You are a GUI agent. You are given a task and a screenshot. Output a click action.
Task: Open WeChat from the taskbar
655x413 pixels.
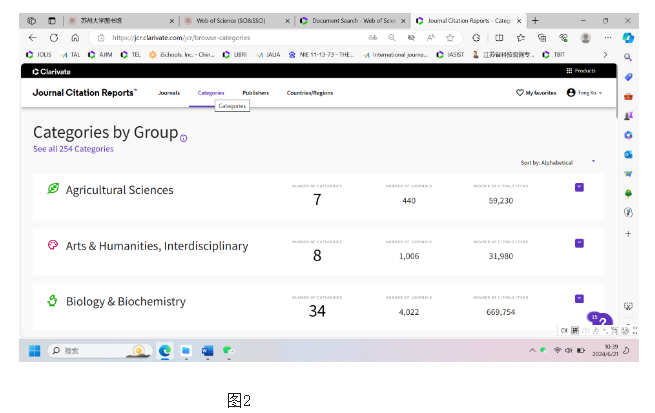[x=228, y=351]
